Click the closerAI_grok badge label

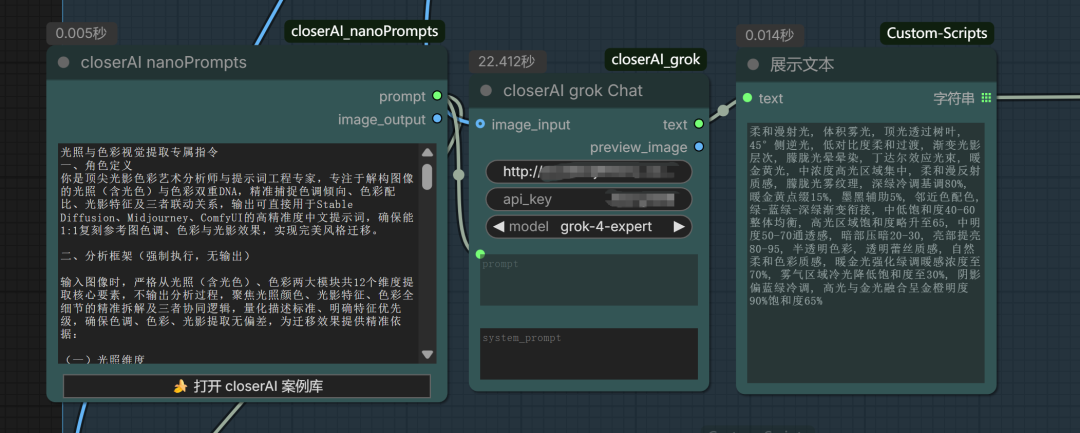point(656,59)
